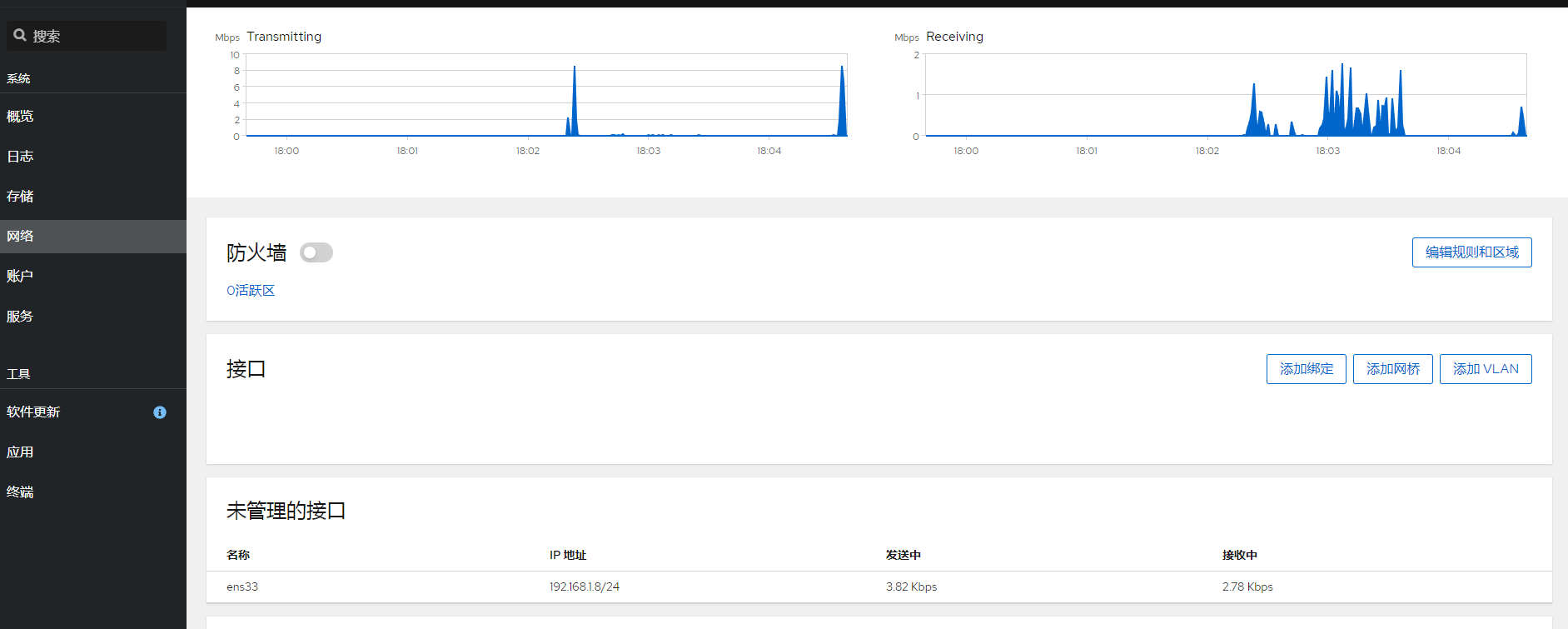Select the ens33 interface row

click(879, 587)
